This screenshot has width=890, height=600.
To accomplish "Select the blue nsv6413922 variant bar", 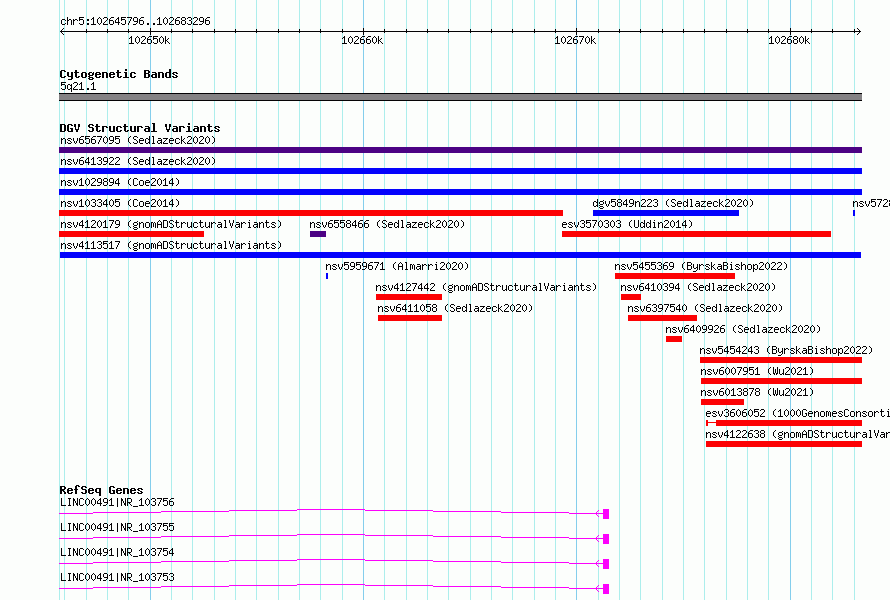I will (x=460, y=171).
